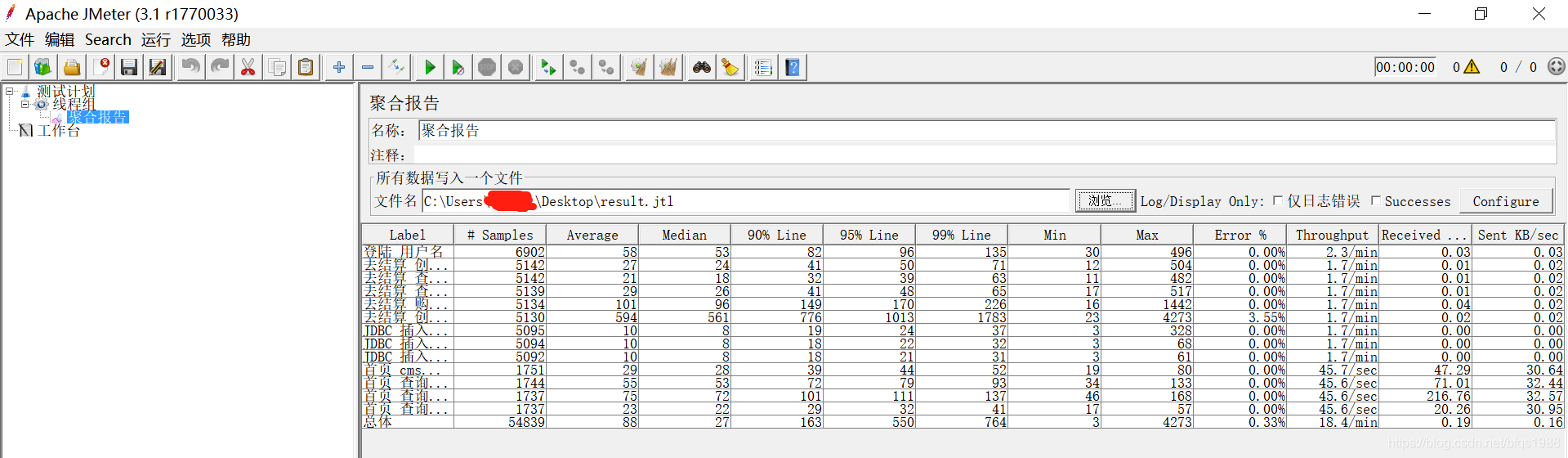Click the Stop sign icon
The width and height of the screenshot is (1568, 458).
click(487, 67)
